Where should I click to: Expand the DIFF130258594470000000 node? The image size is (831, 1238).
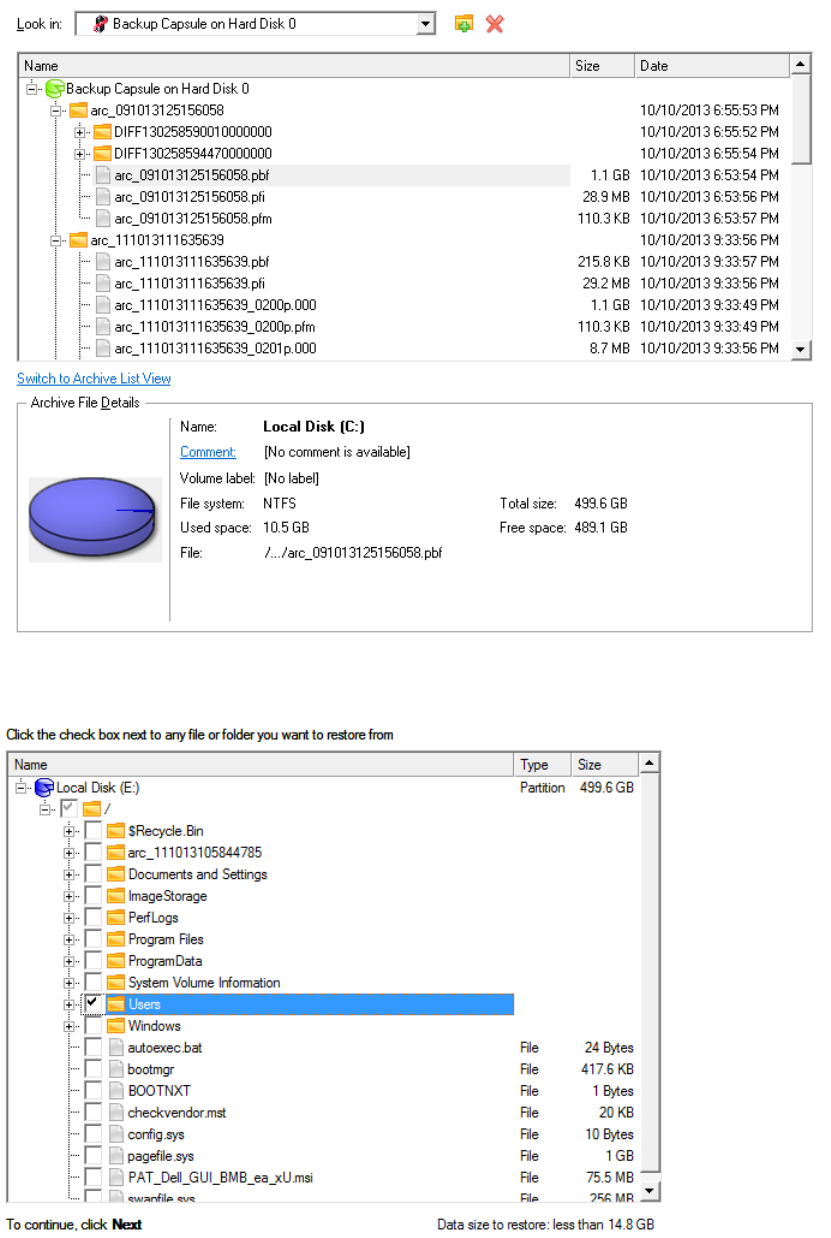pos(81,154)
